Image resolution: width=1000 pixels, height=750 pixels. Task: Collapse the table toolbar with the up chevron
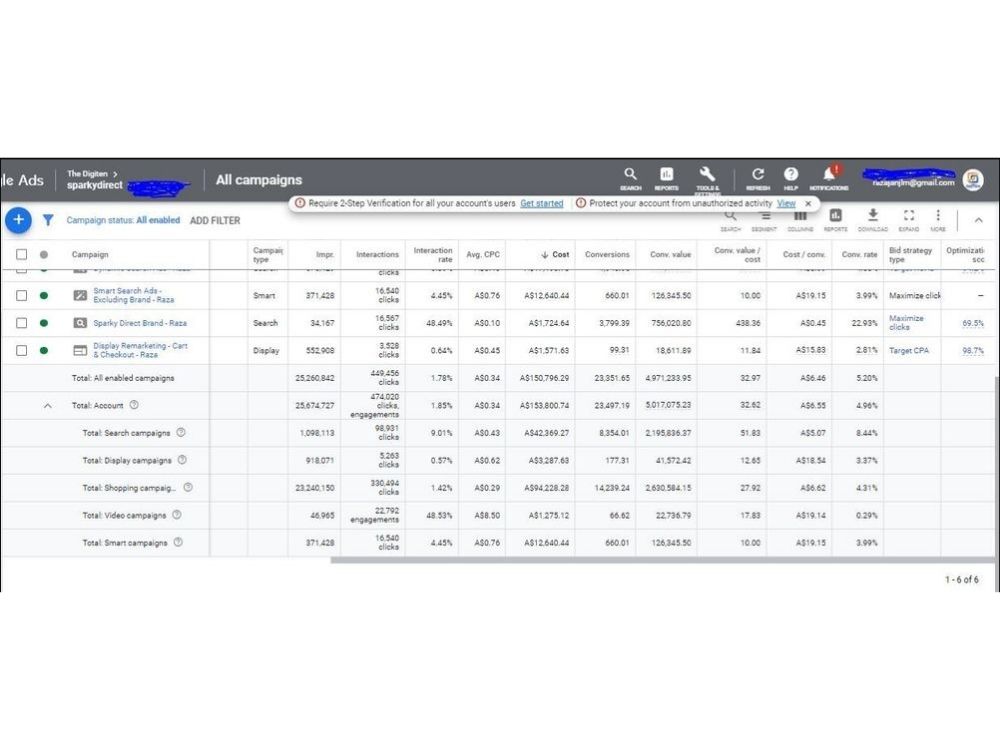coord(978,220)
